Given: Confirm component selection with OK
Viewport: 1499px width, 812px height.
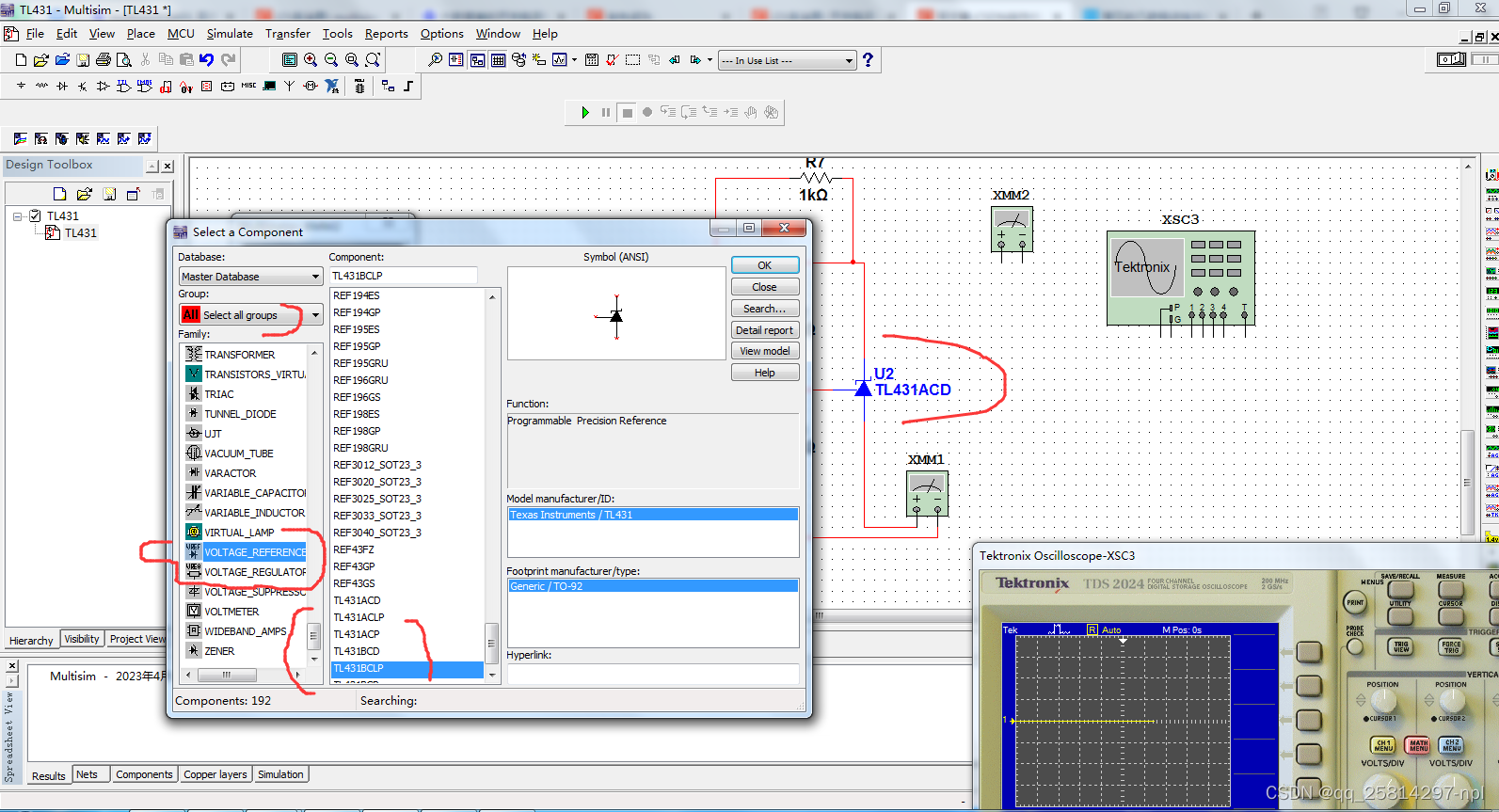Looking at the screenshot, I should click(765, 265).
